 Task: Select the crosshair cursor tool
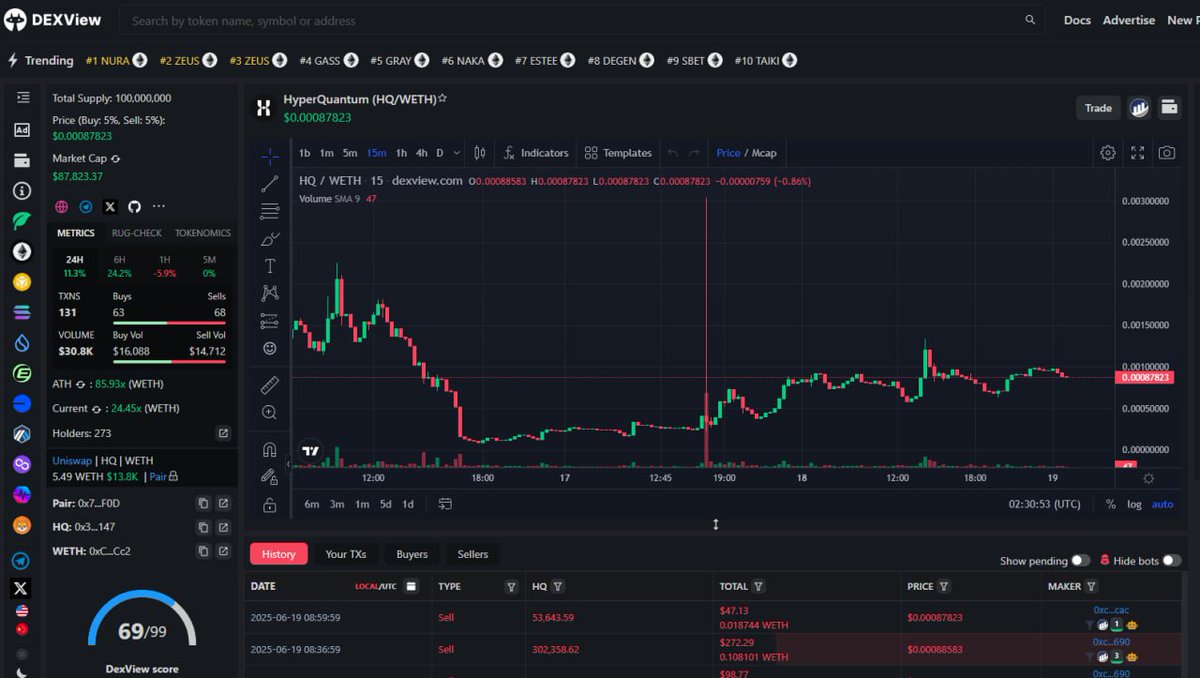[269, 156]
